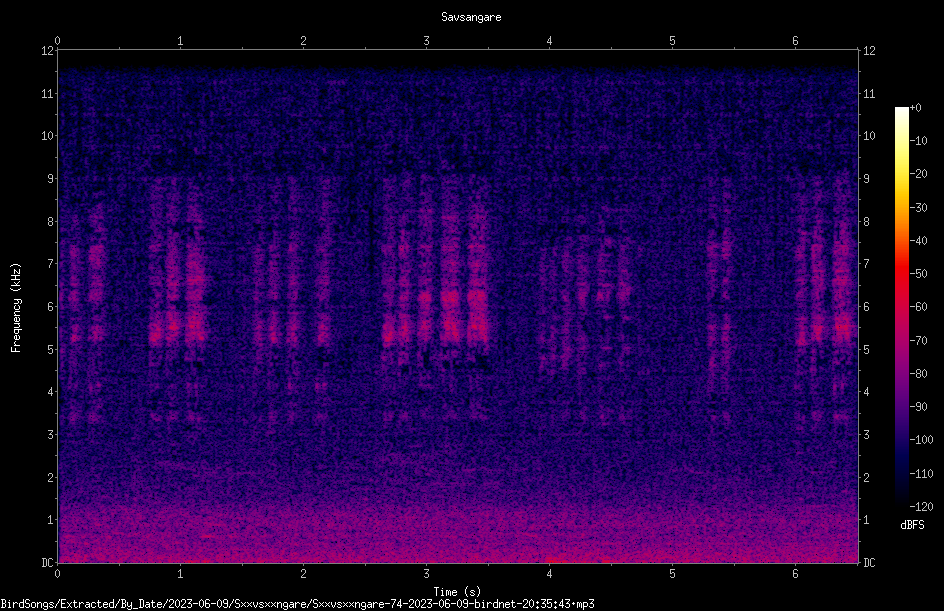
Task: Click the 'Frequency (kHz)' axis label
Action: coord(16,308)
